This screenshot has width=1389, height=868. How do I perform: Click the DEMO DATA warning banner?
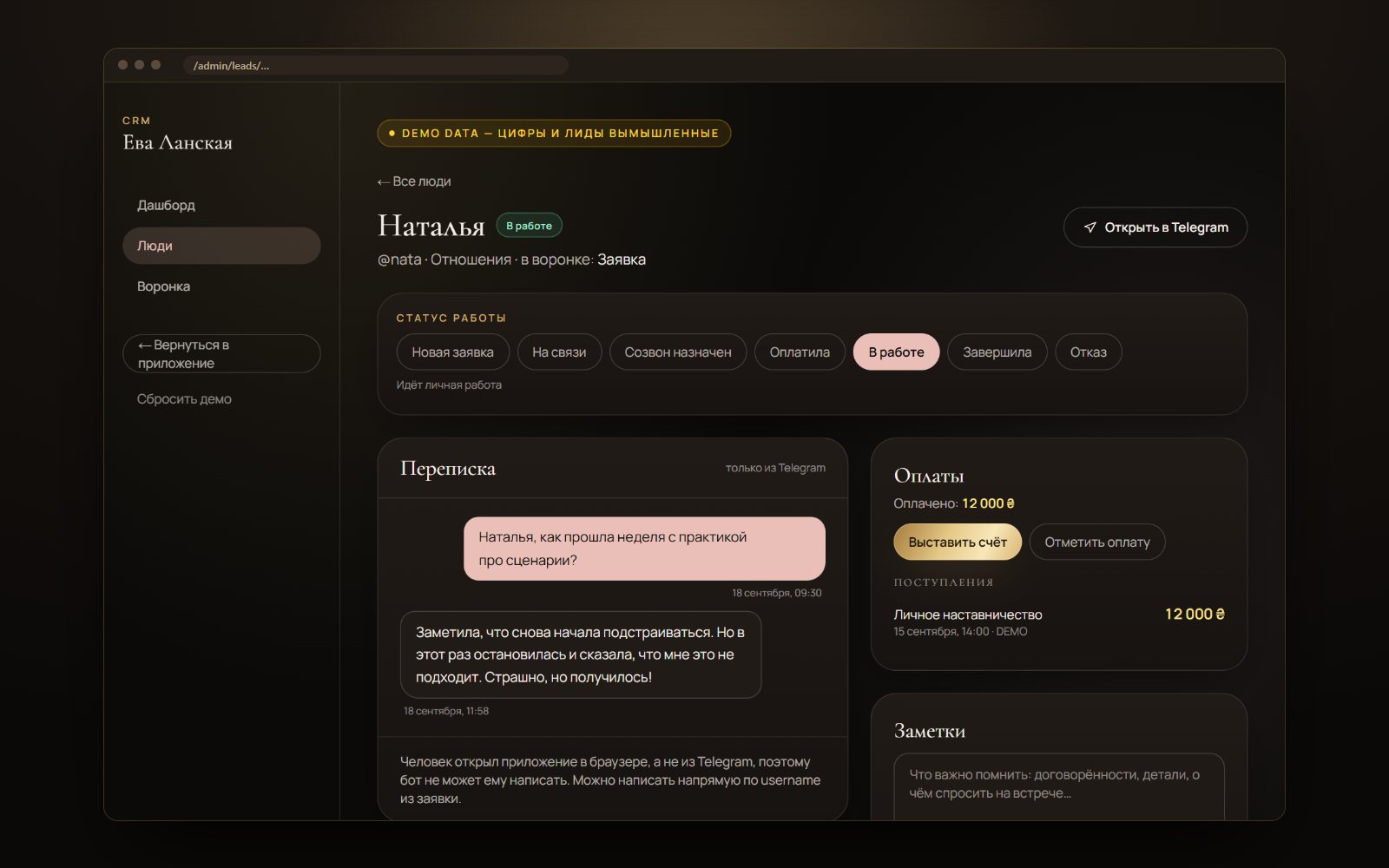click(x=554, y=133)
